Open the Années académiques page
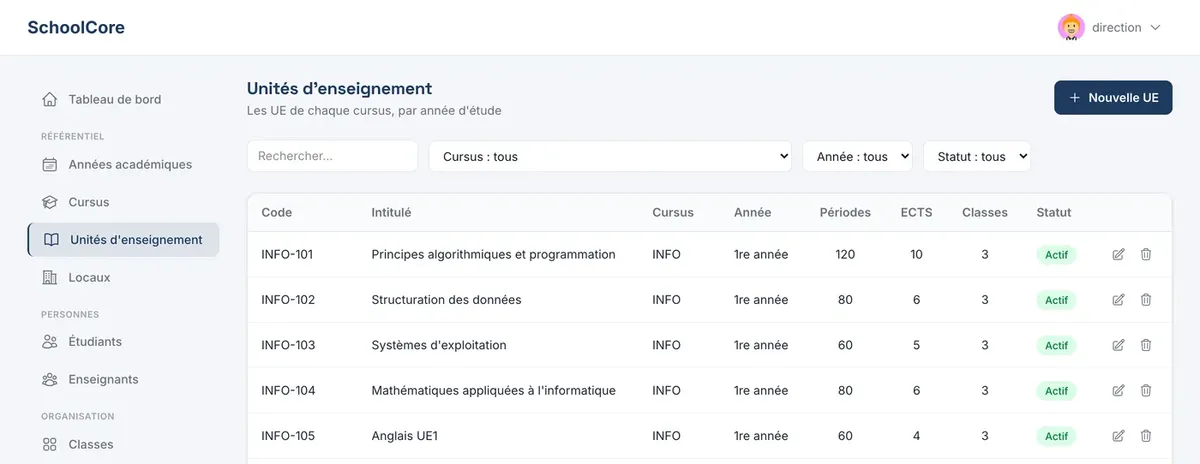The width and height of the screenshot is (1200, 464). pos(123,164)
